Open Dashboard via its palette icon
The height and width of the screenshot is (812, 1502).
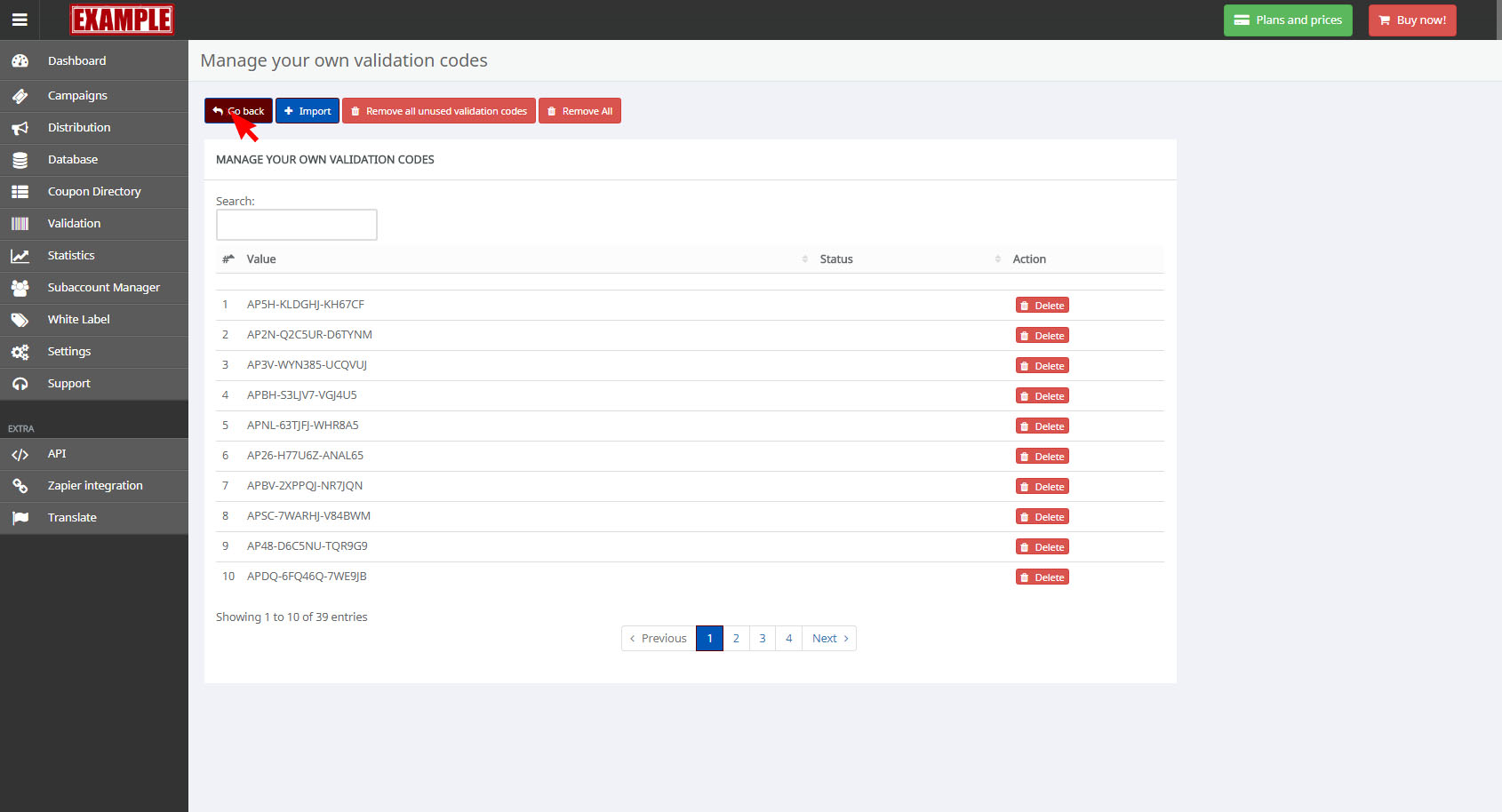(20, 61)
